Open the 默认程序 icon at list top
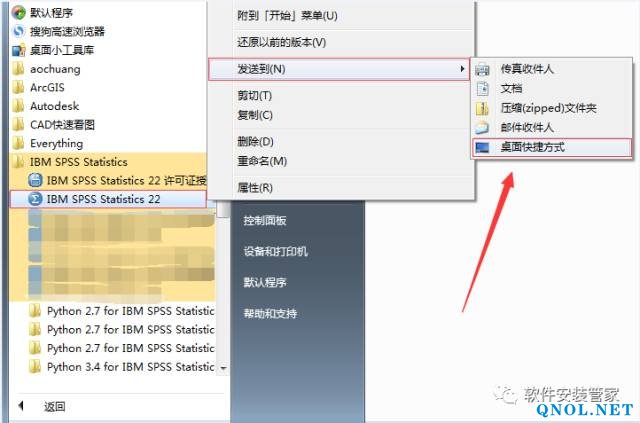Screen dimensions: 640x423 [18, 13]
